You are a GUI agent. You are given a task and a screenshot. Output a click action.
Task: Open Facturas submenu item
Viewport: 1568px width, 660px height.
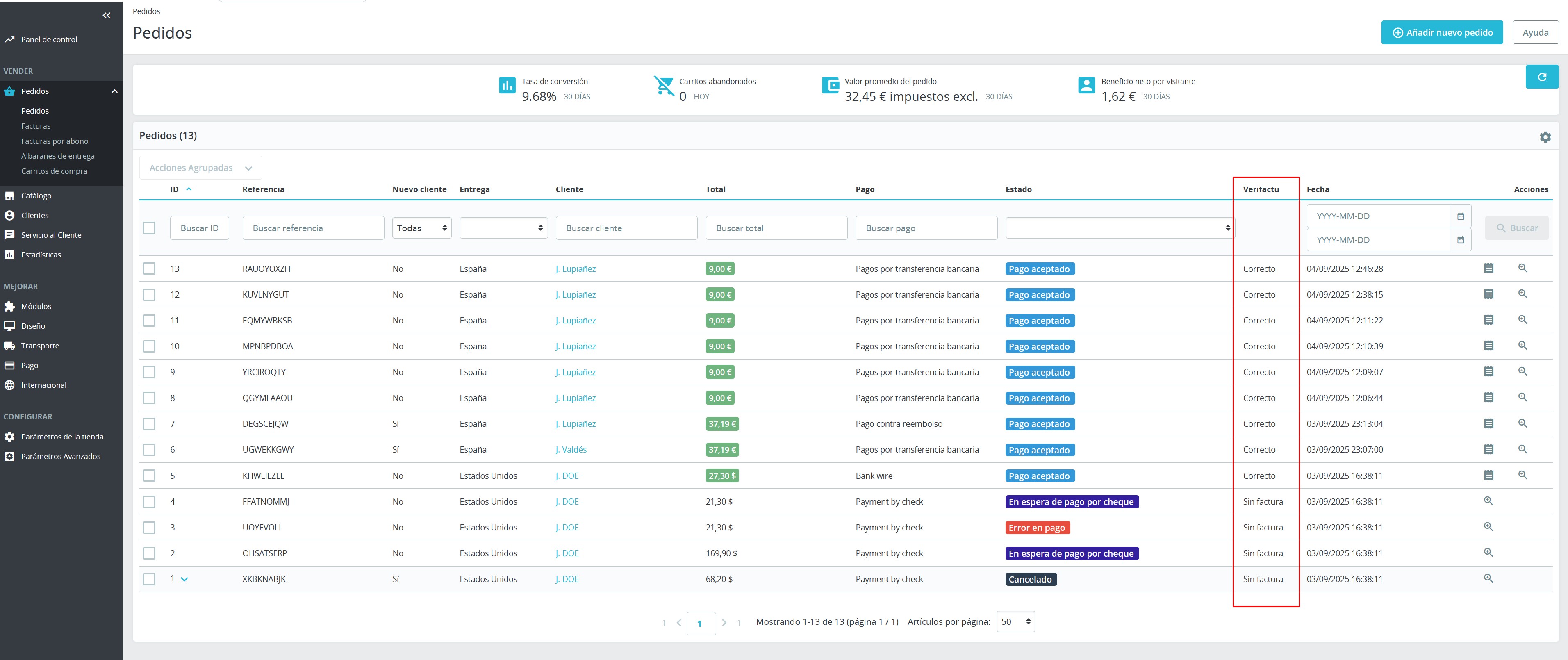coord(36,126)
